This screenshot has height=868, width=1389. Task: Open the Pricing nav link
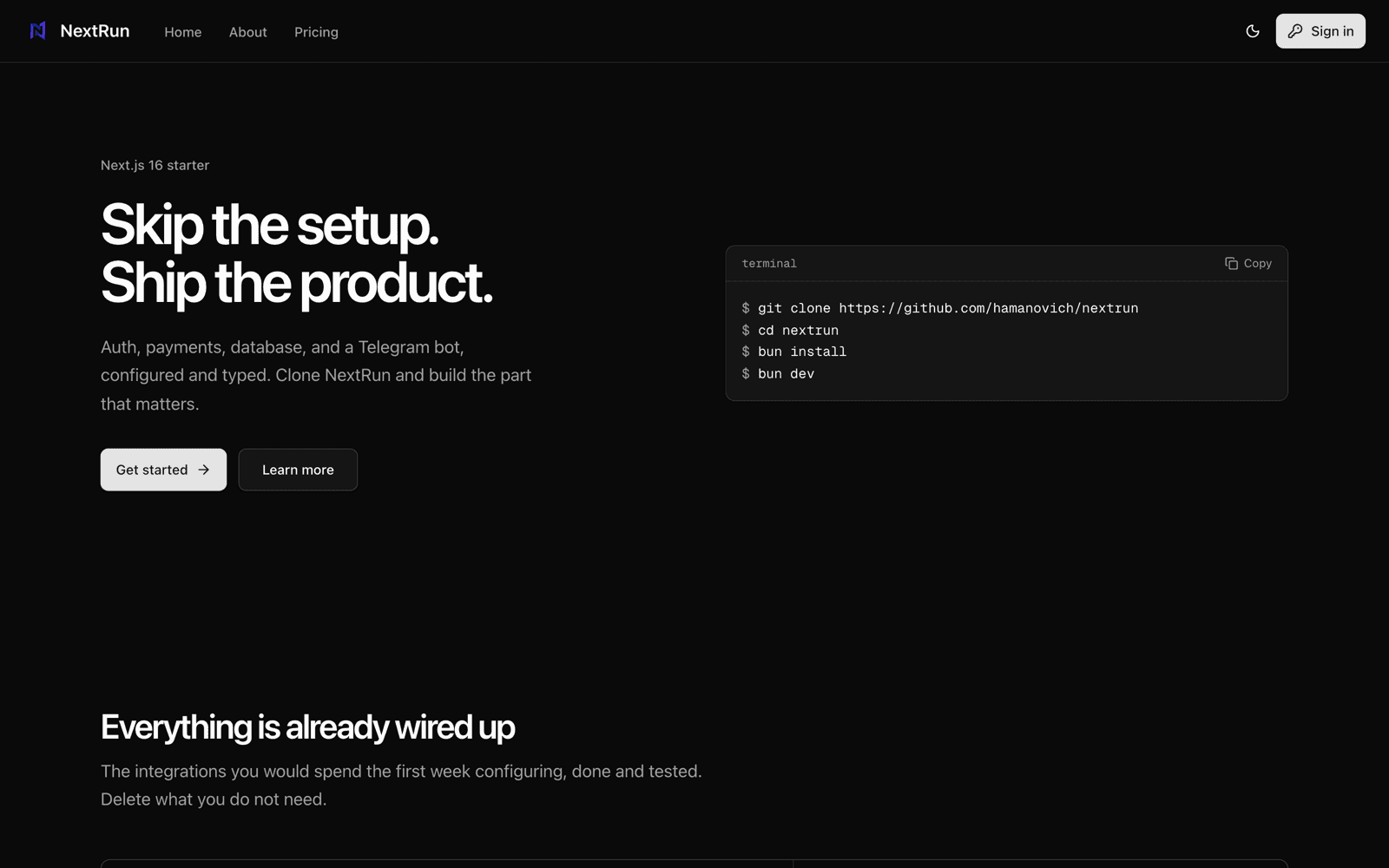(x=316, y=32)
